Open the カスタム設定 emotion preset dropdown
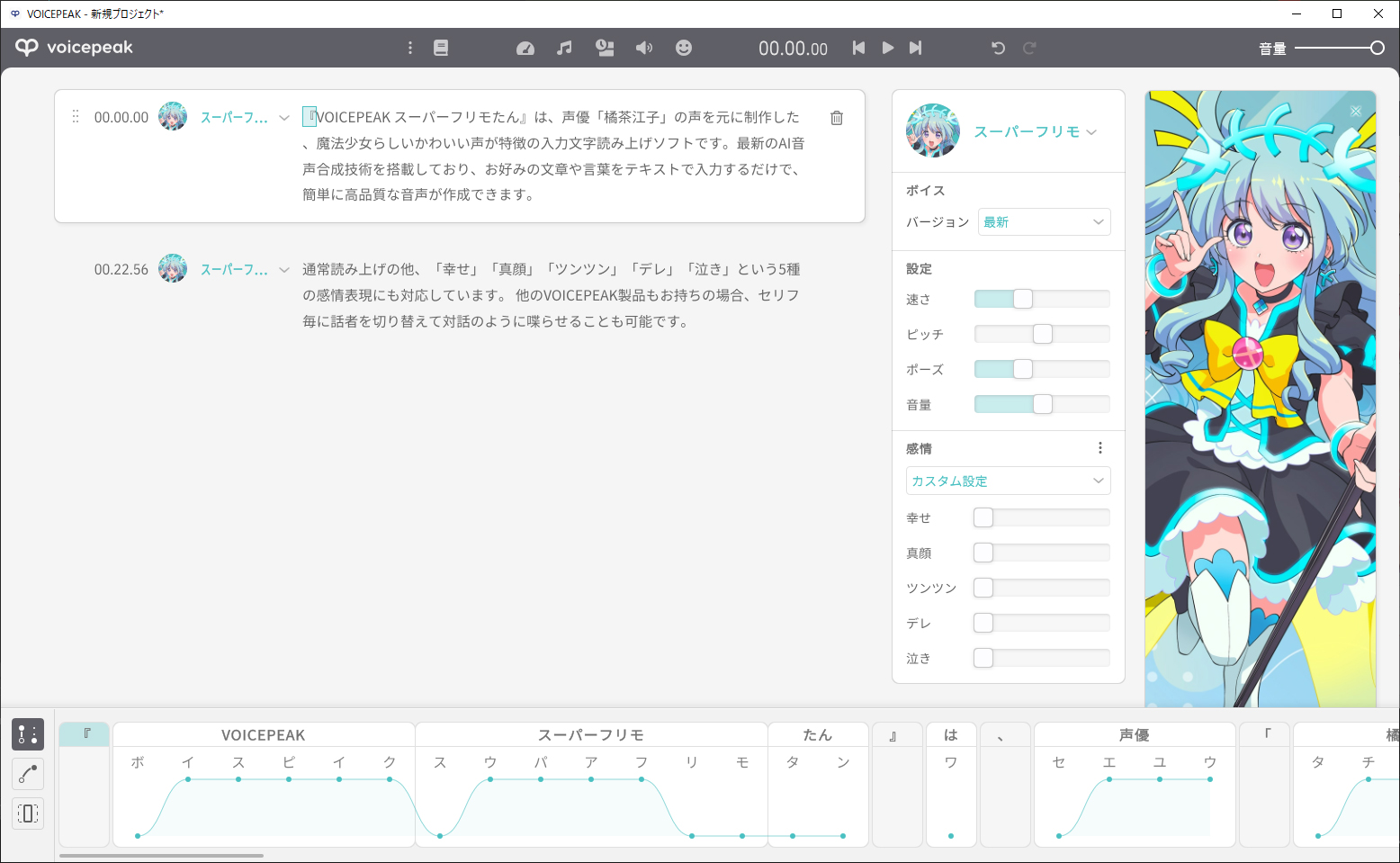 pyautogui.click(x=1008, y=481)
